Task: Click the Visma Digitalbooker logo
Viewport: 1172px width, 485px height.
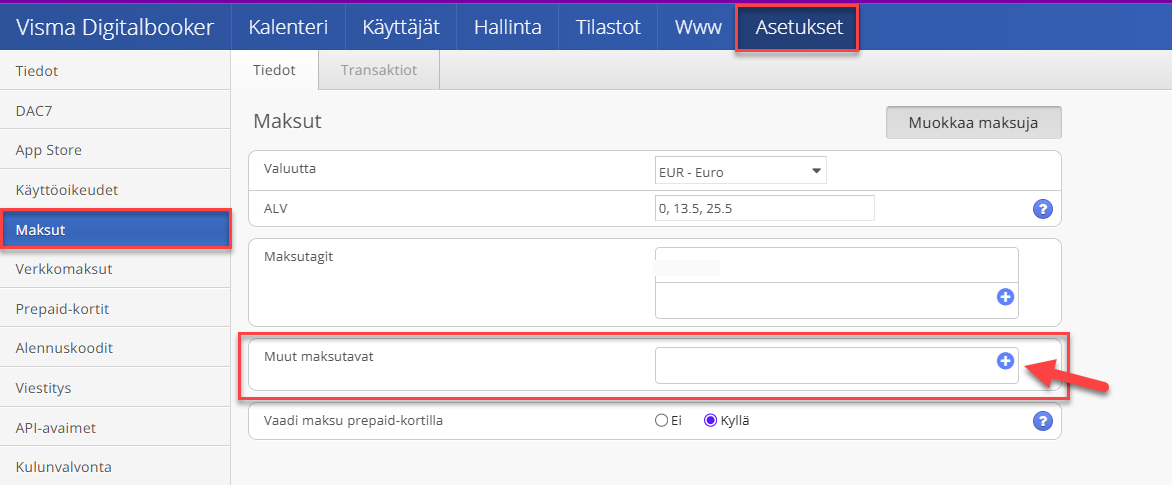Action: [x=115, y=28]
